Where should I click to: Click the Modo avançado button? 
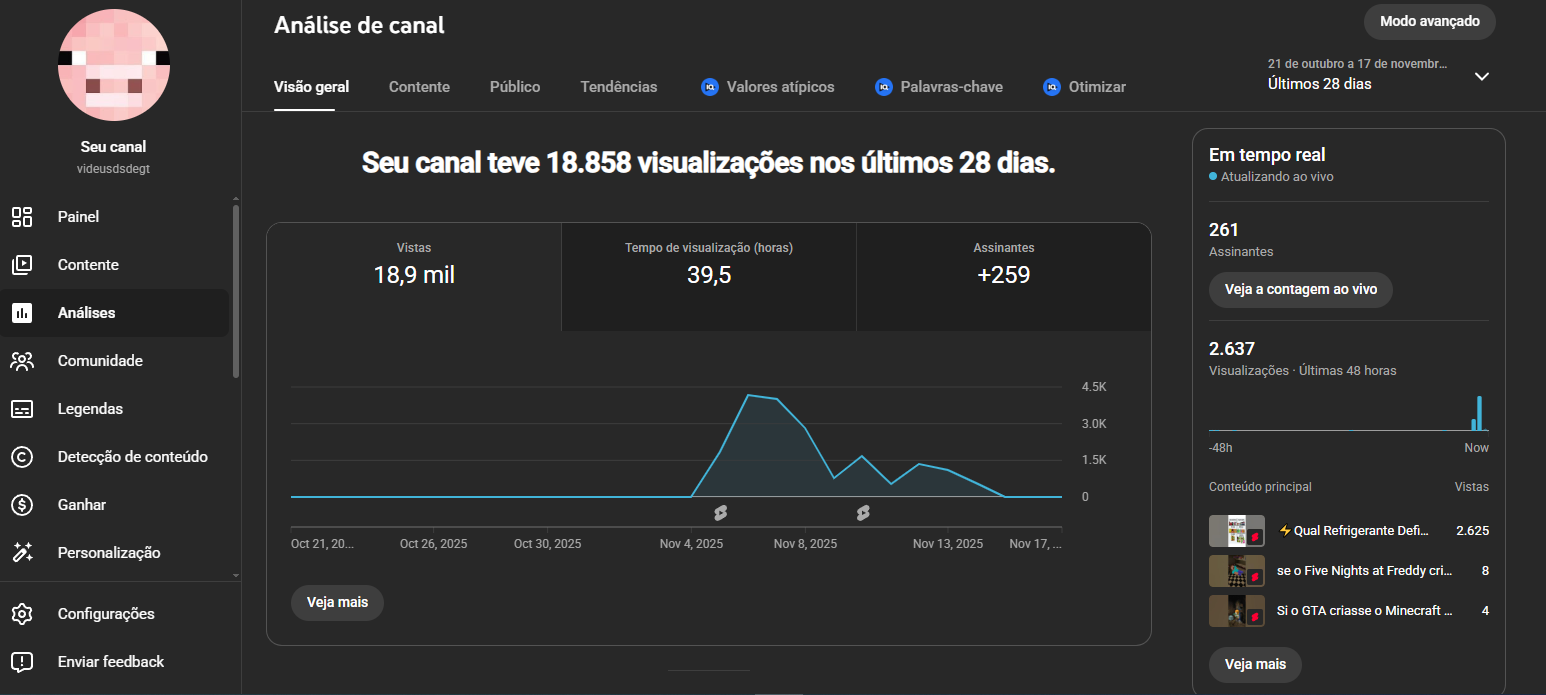pyautogui.click(x=1430, y=21)
